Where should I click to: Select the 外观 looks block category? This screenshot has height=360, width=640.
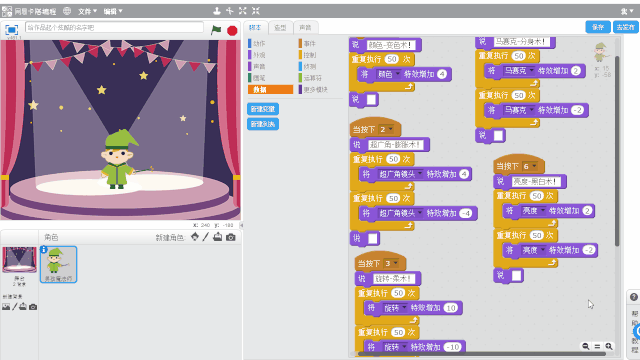pyautogui.click(x=259, y=55)
